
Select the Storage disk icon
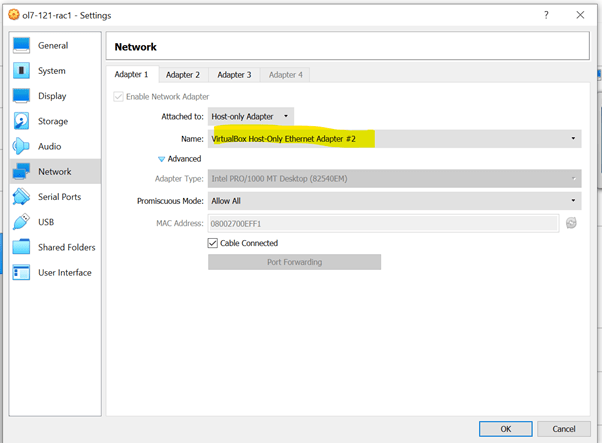[x=22, y=121]
